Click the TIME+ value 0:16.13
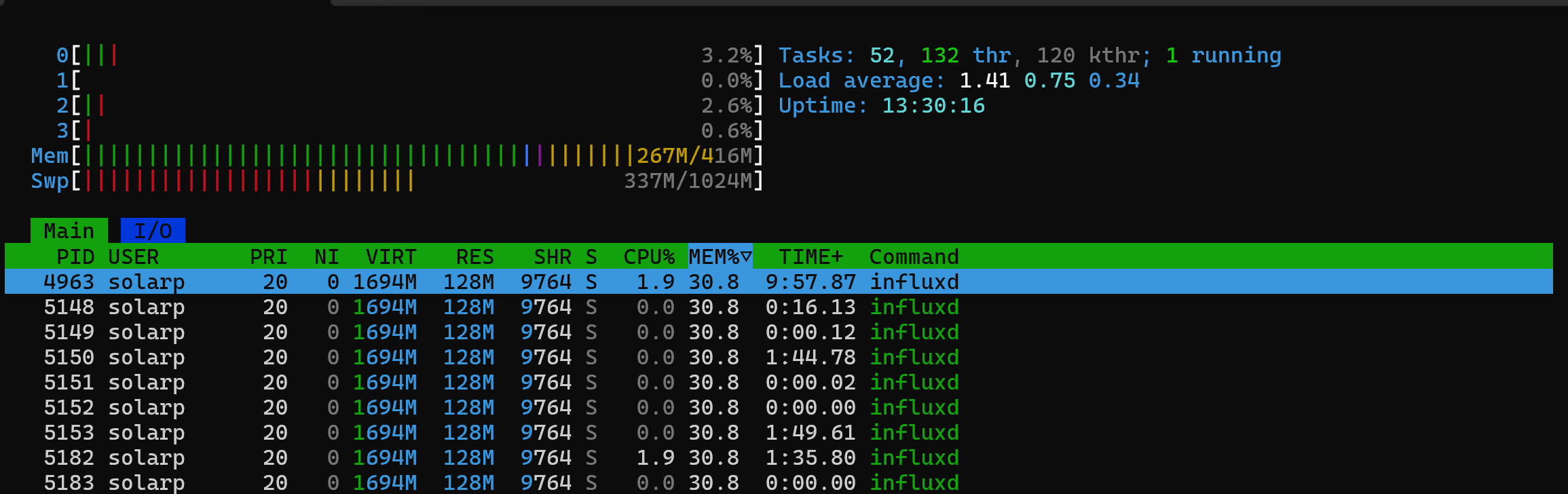Screen dimensions: 1568x494 coord(810,307)
